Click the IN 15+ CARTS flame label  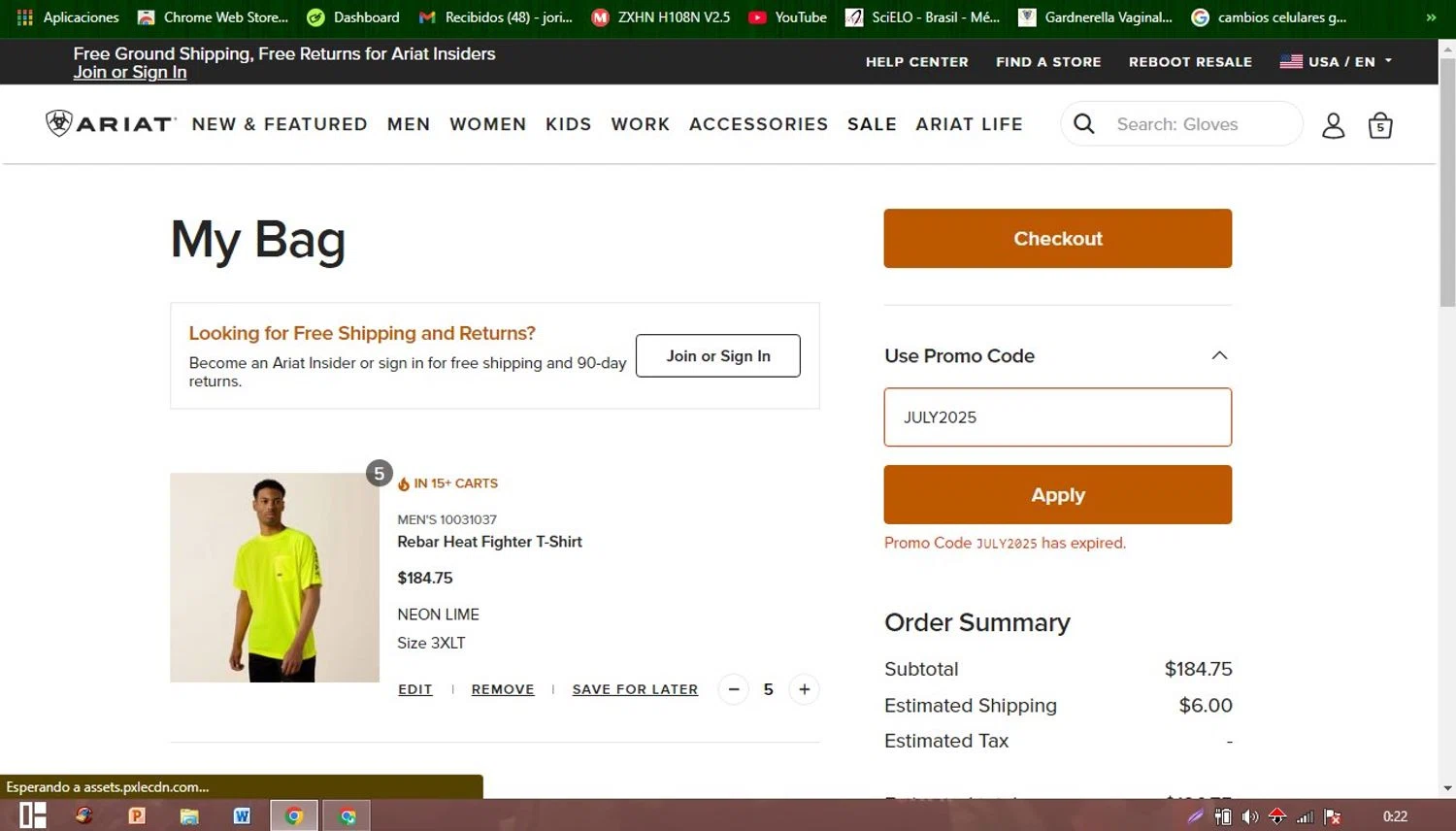(447, 483)
